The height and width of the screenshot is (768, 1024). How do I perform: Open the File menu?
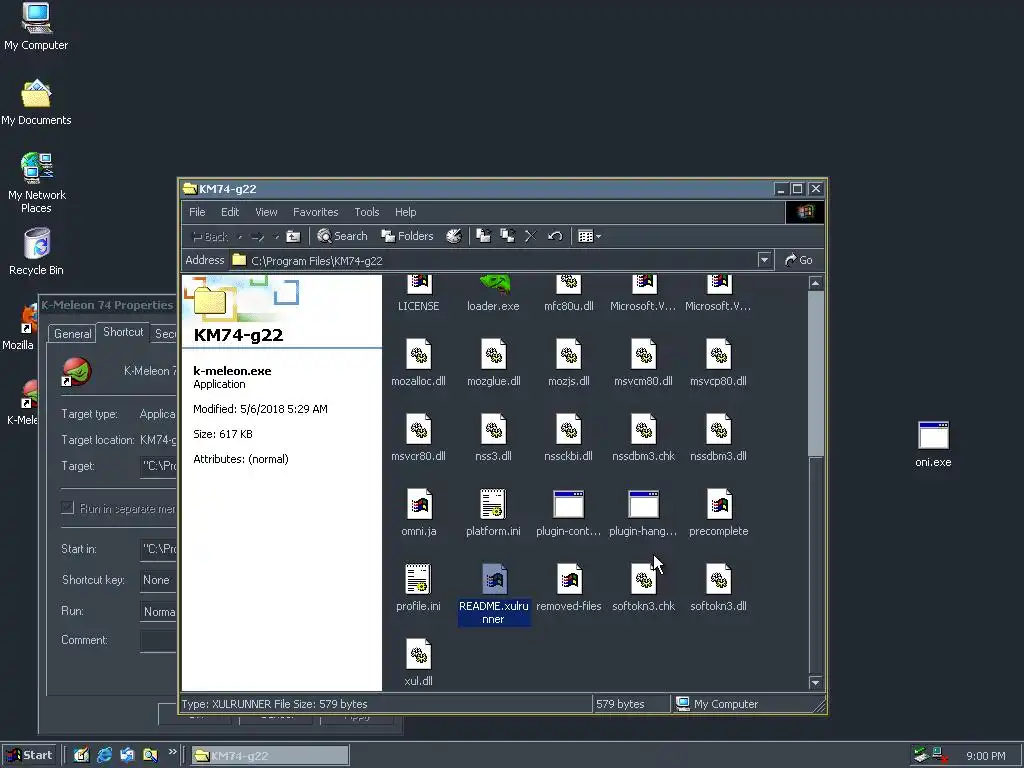[197, 212]
